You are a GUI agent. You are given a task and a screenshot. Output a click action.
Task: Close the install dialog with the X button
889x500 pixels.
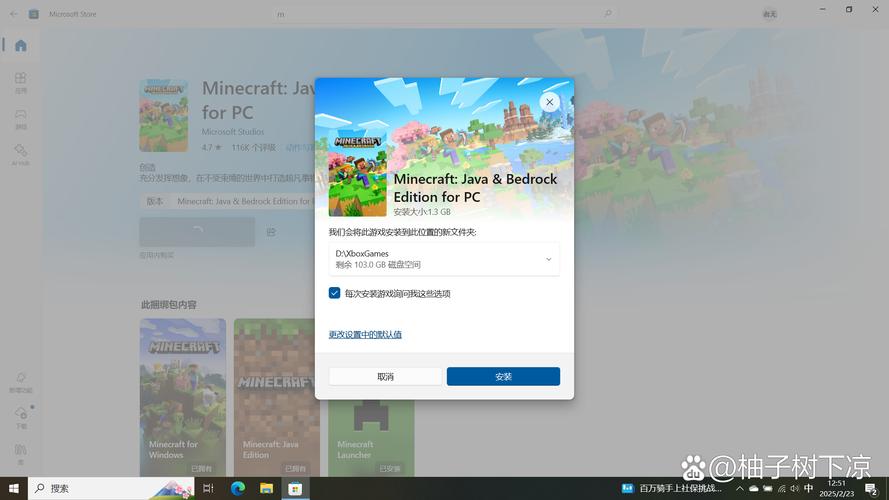[549, 102]
